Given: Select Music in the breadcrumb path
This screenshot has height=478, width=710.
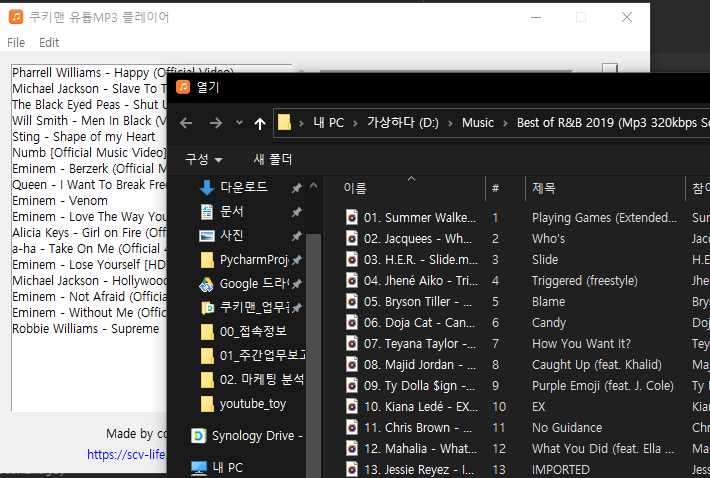Looking at the screenshot, I should tap(478, 123).
